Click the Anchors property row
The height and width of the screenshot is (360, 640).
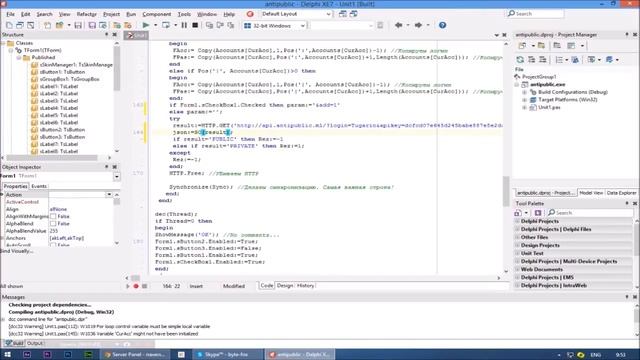coord(60,238)
